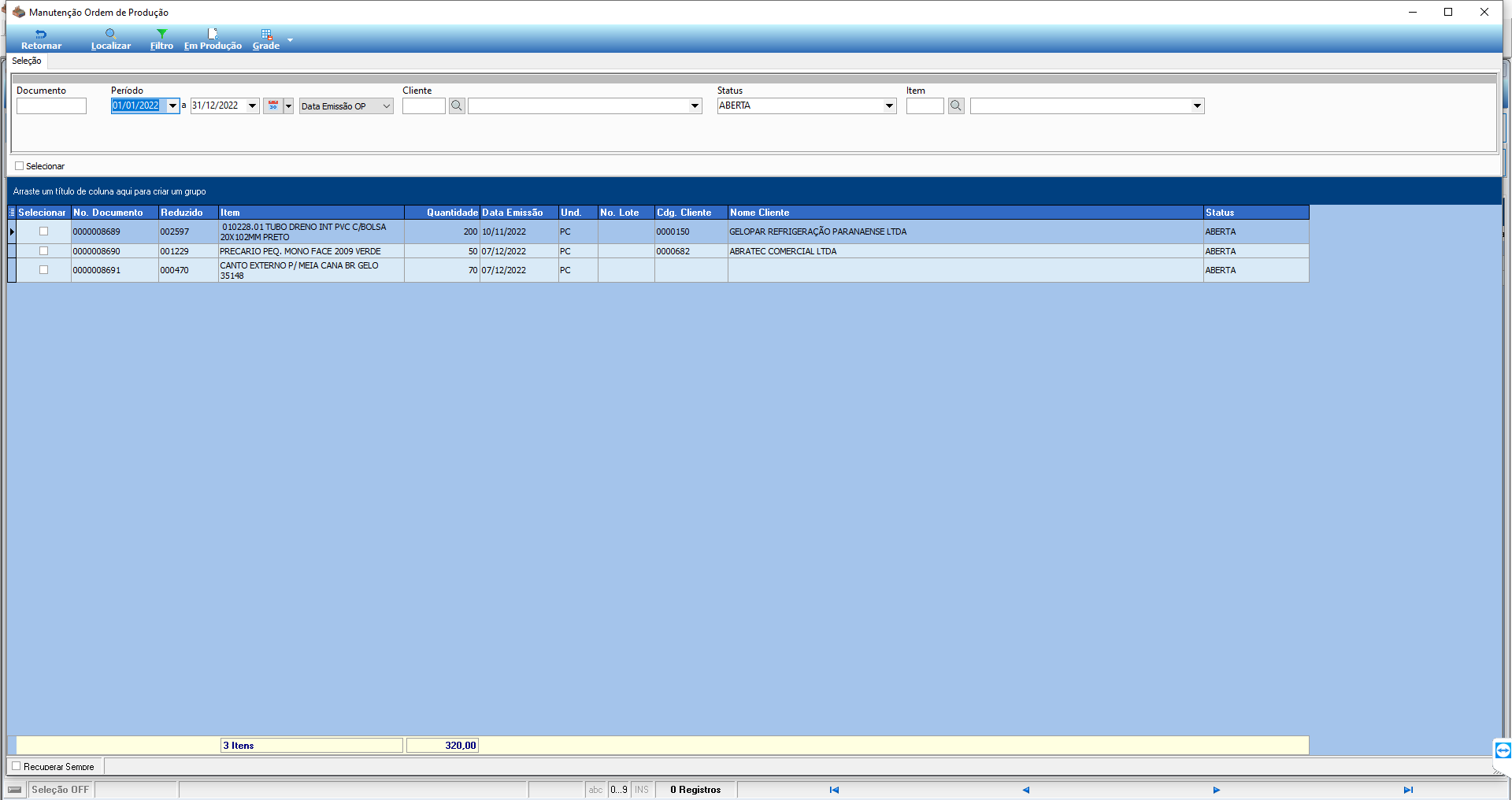Sort by the Nome Cliente column header
Screen dimensions: 1512x800
pyautogui.click(x=965, y=213)
